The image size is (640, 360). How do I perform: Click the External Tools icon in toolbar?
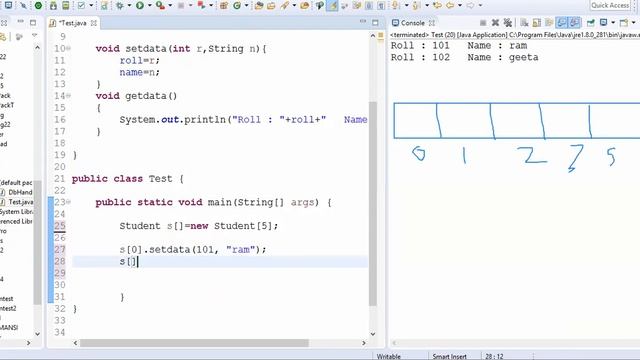click(202, 5)
